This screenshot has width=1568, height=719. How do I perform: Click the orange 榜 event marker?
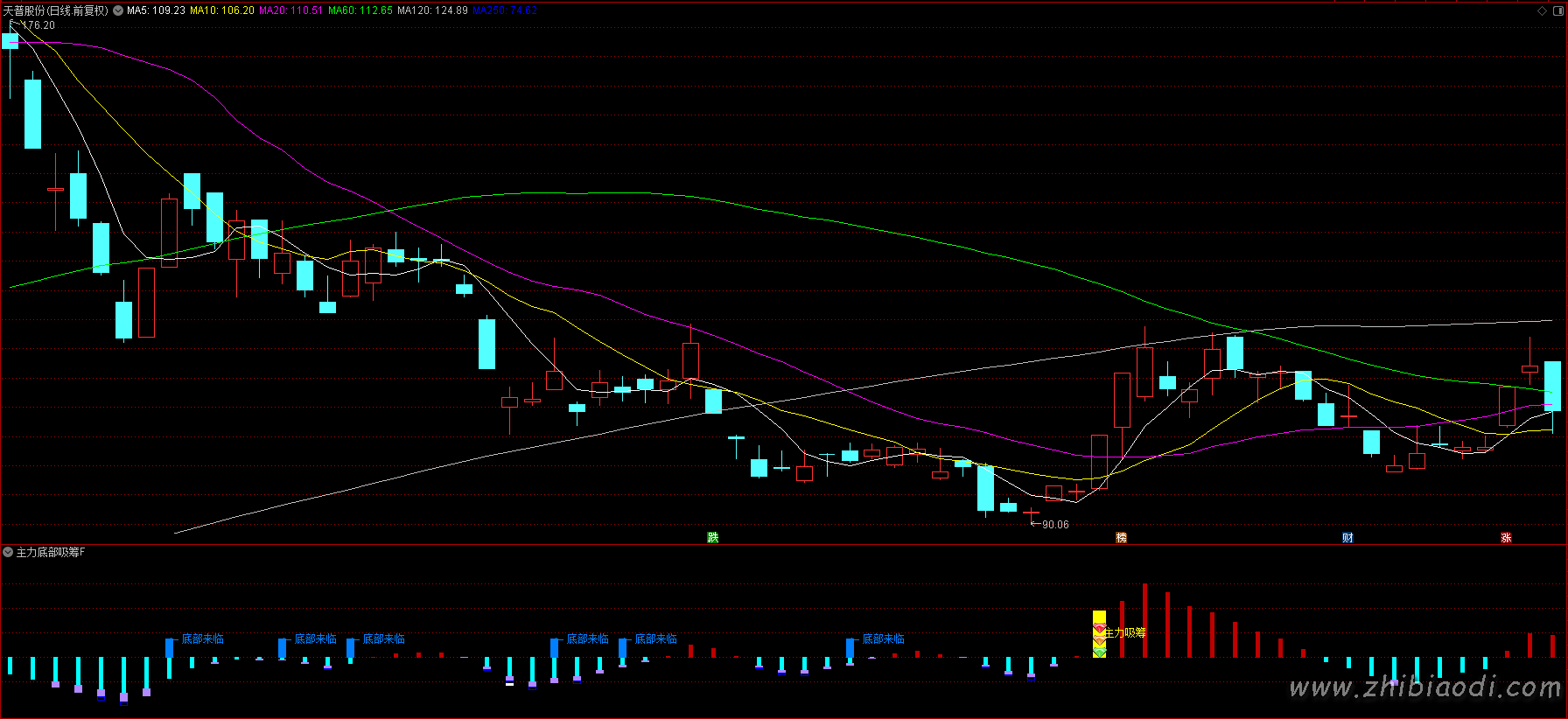coord(1122,537)
